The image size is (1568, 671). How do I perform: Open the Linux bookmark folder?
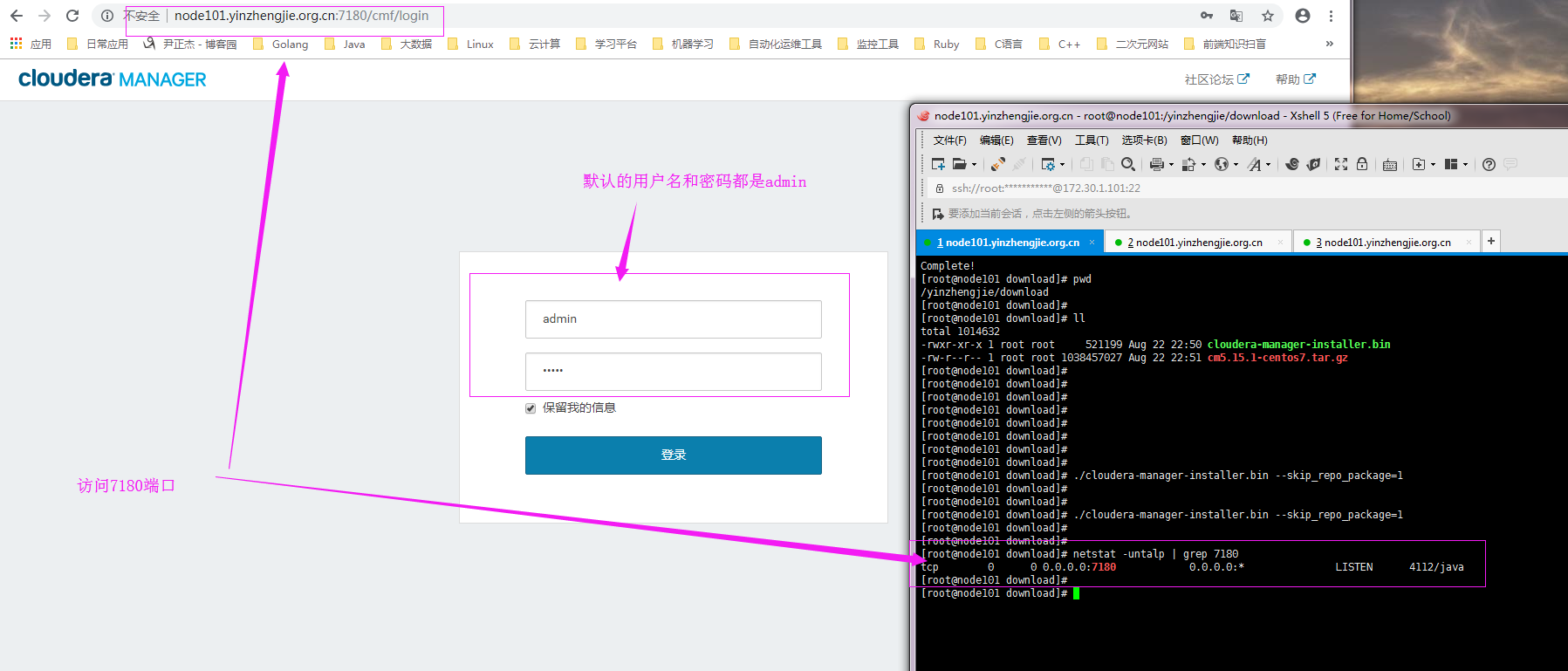click(470, 44)
